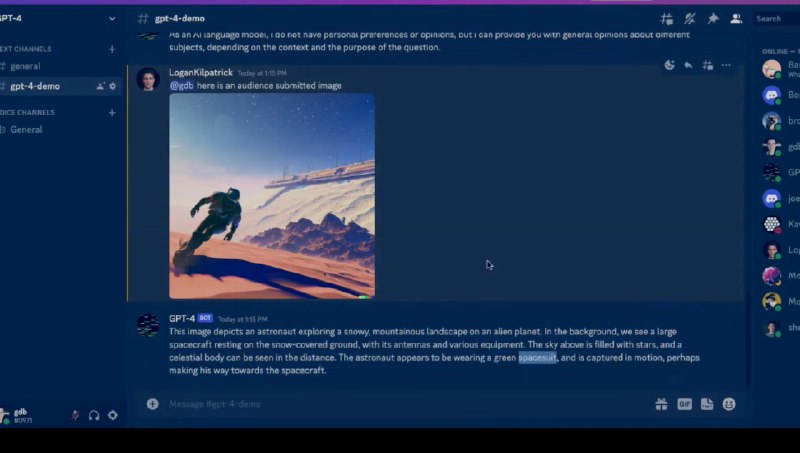This screenshot has width=800, height=453.
Task: Add a new text channel plus icon
Action: pos(112,49)
